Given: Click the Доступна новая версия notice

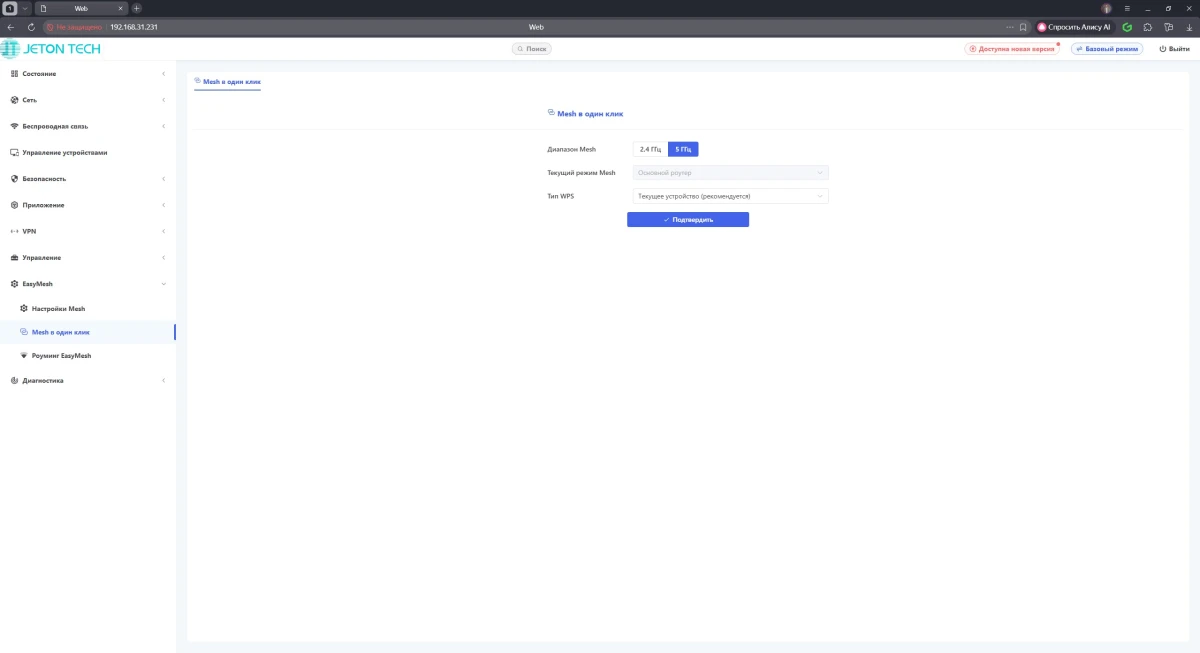Looking at the screenshot, I should tap(1012, 48).
